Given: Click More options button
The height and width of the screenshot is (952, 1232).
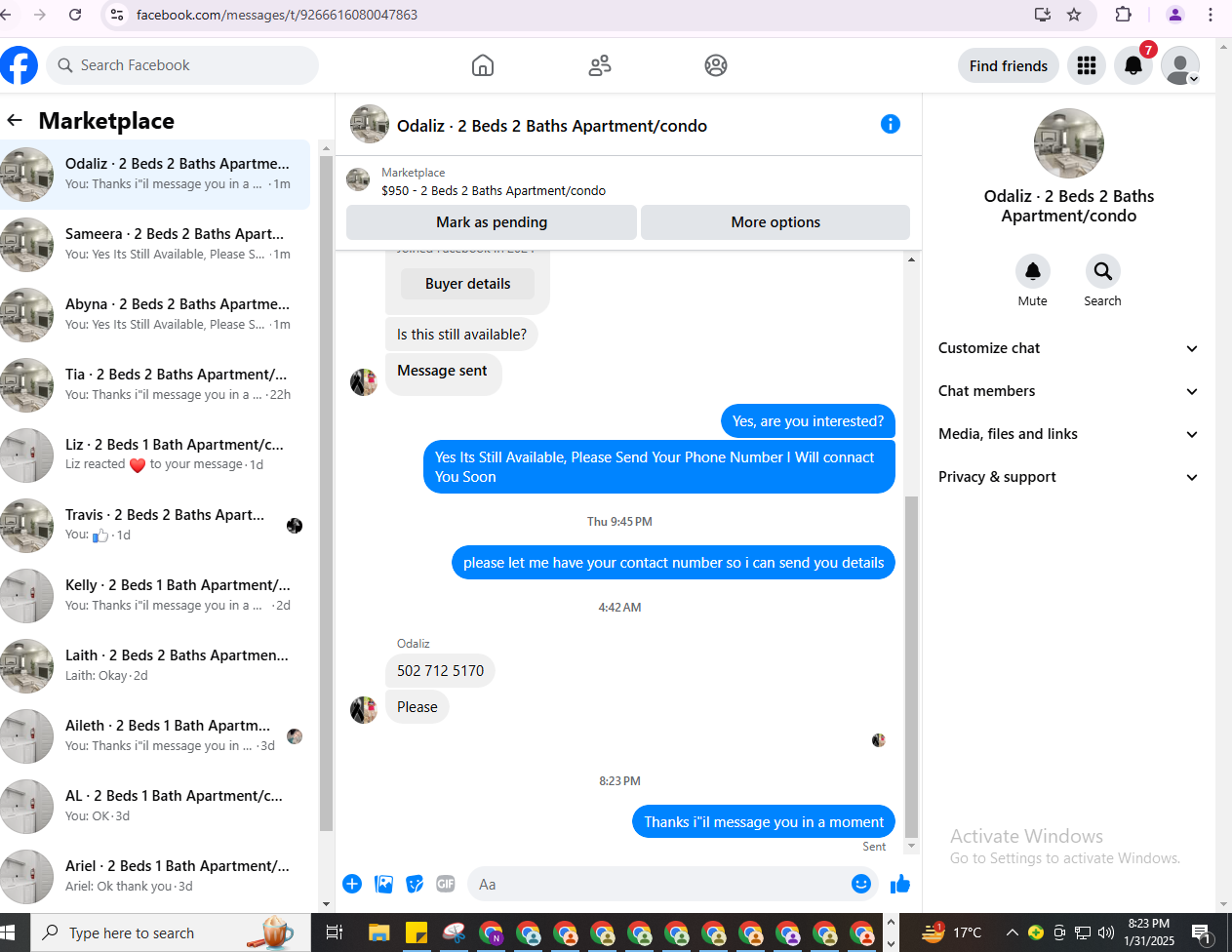Looking at the screenshot, I should (x=775, y=222).
